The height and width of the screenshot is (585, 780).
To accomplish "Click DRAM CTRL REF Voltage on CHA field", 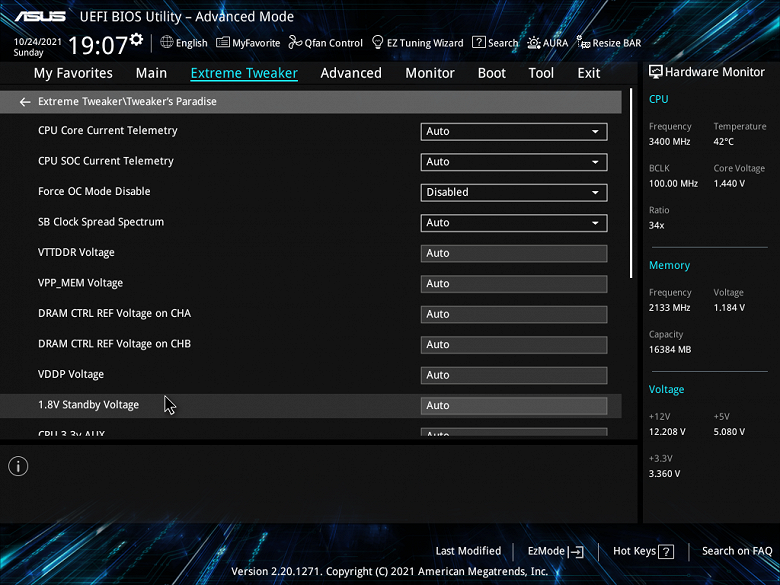I will coord(514,314).
